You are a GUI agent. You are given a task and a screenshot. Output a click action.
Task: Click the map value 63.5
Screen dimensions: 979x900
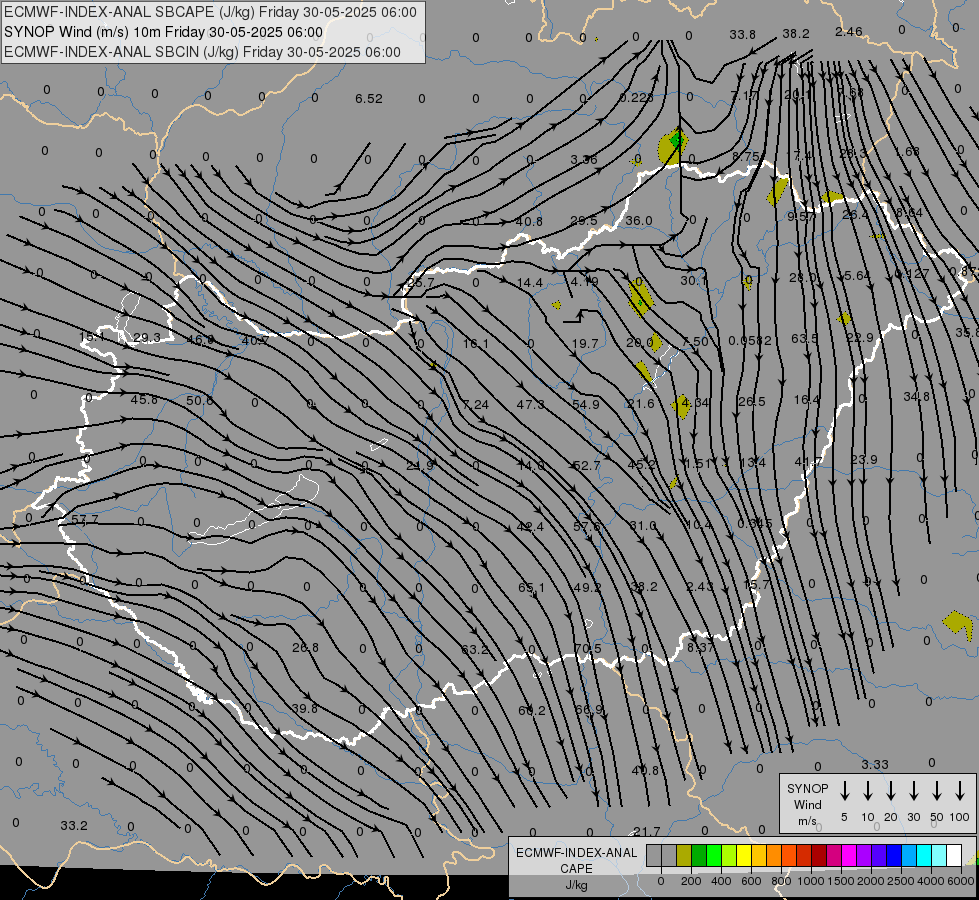click(x=804, y=338)
